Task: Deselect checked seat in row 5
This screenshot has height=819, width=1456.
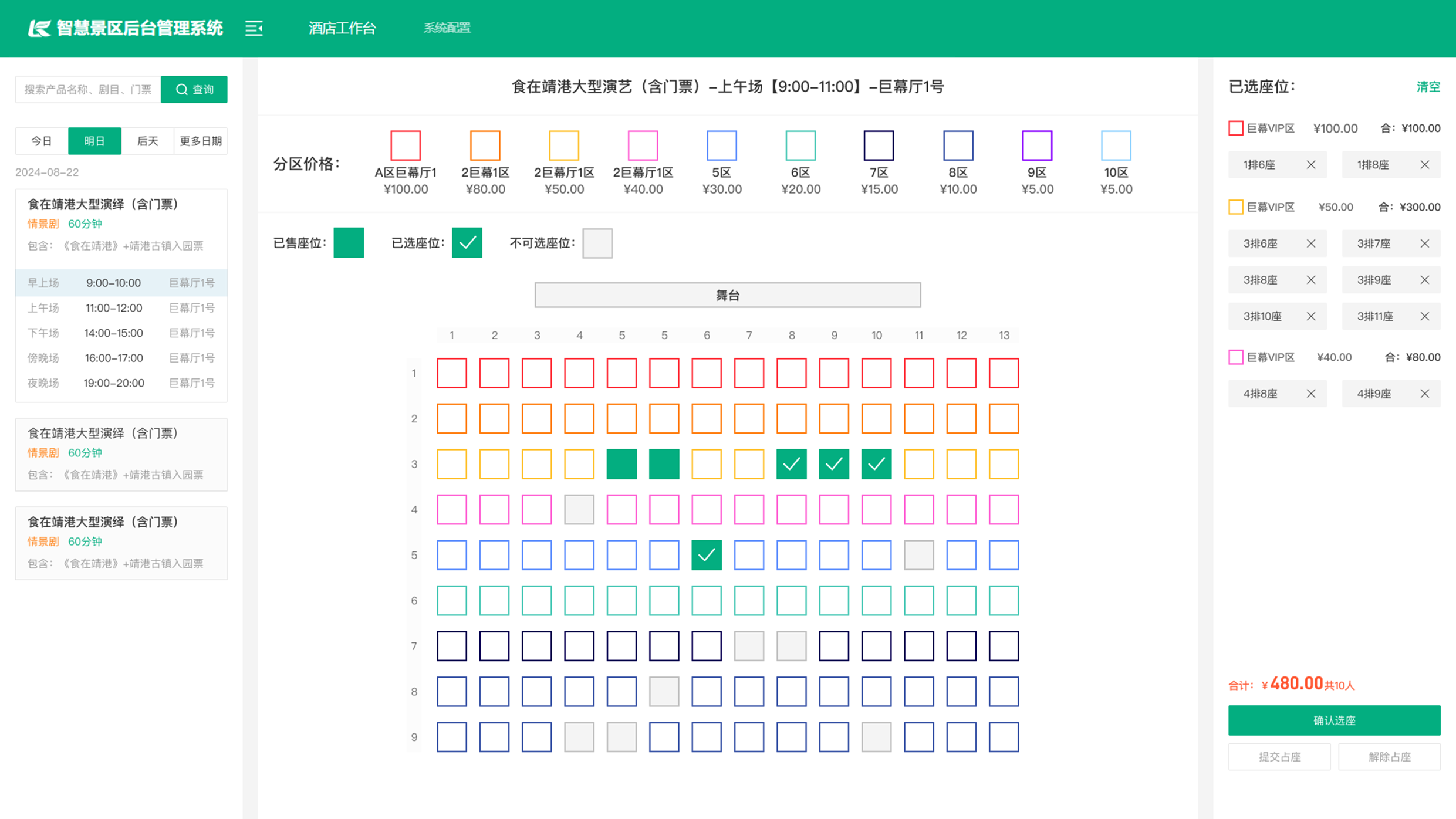Action: click(706, 555)
